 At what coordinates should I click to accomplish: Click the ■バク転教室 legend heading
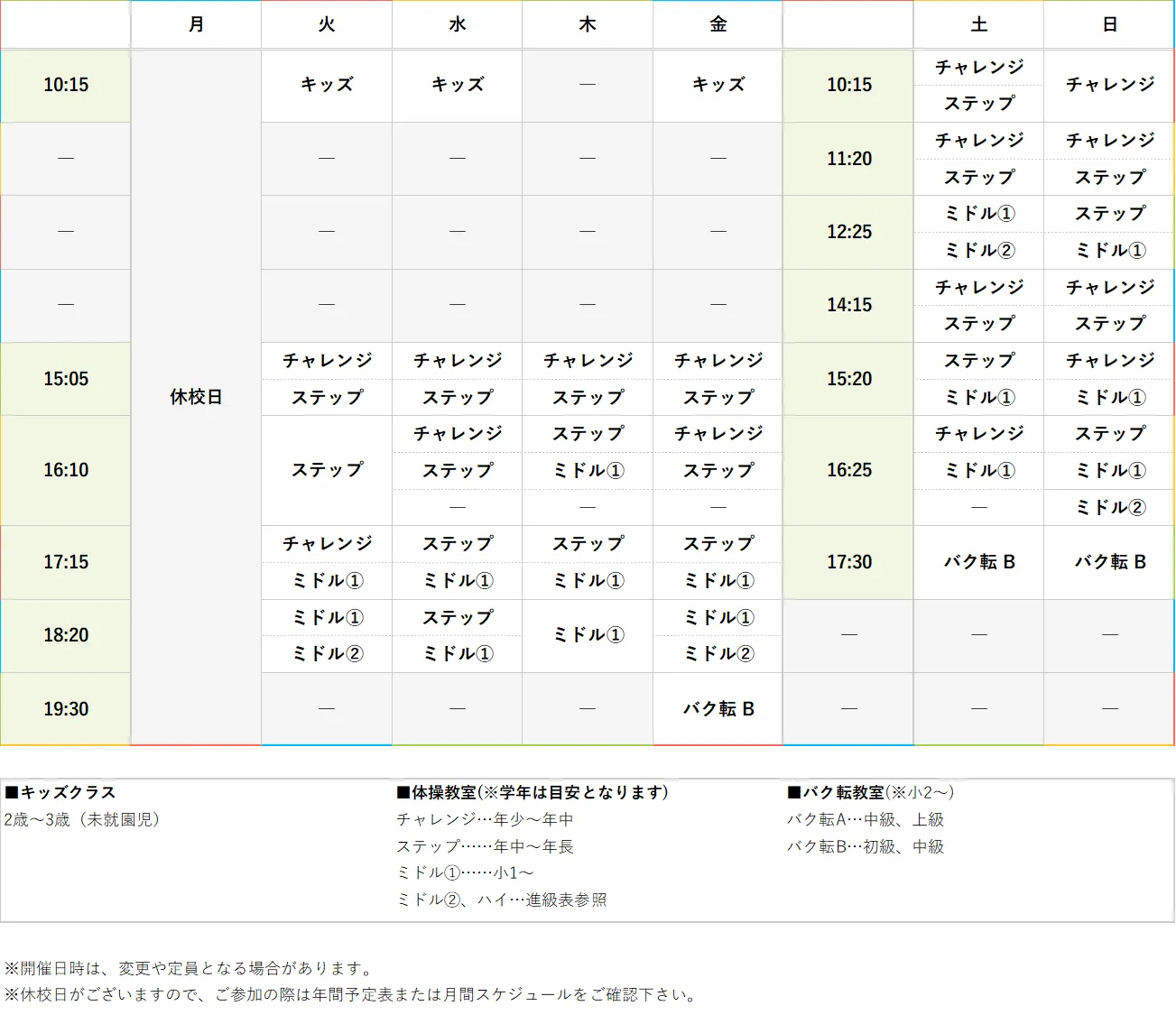point(867,792)
